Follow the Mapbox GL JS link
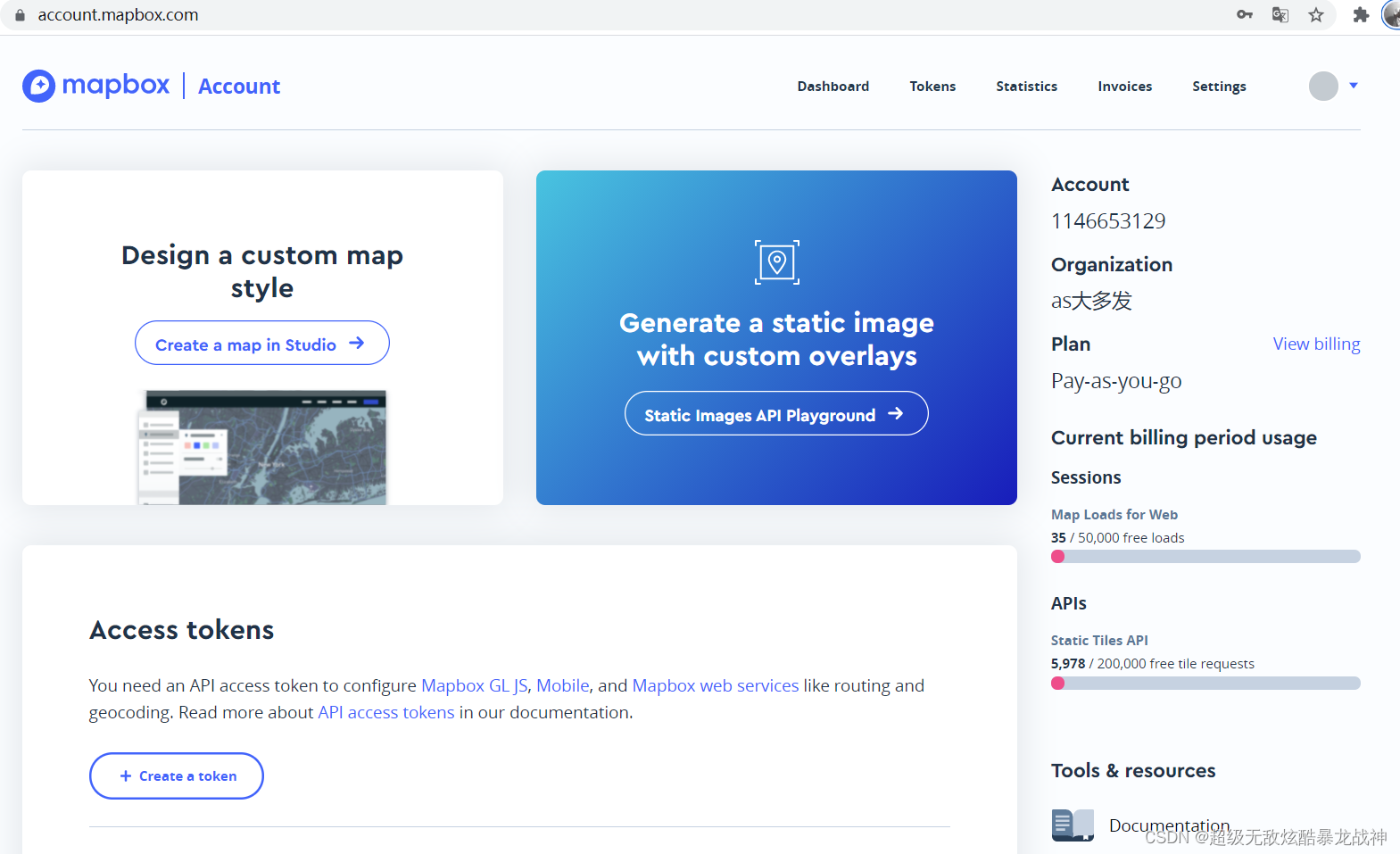Viewport: 1400px width, 854px height. [x=474, y=685]
